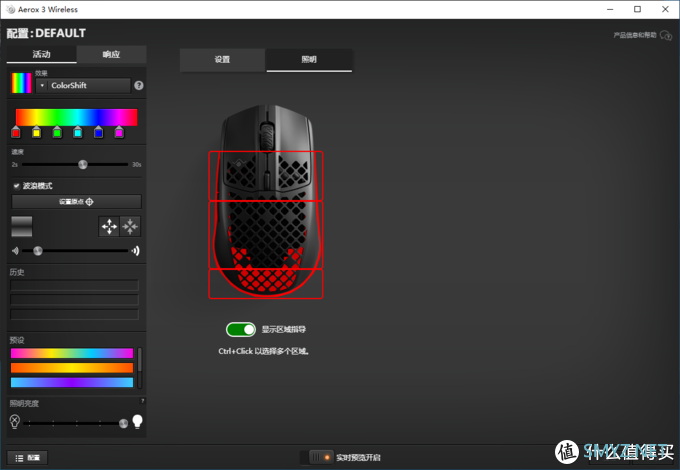Image resolution: width=680 pixels, height=470 pixels.
Task: Close the Aerox 3 Wireless window
Action: (x=665, y=9)
